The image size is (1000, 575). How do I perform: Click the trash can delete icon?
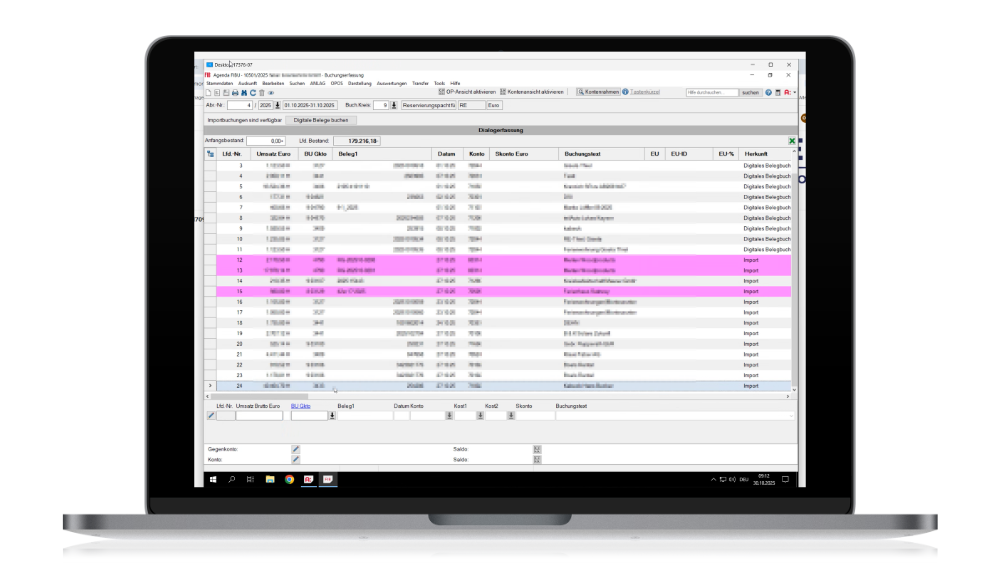coord(261,93)
